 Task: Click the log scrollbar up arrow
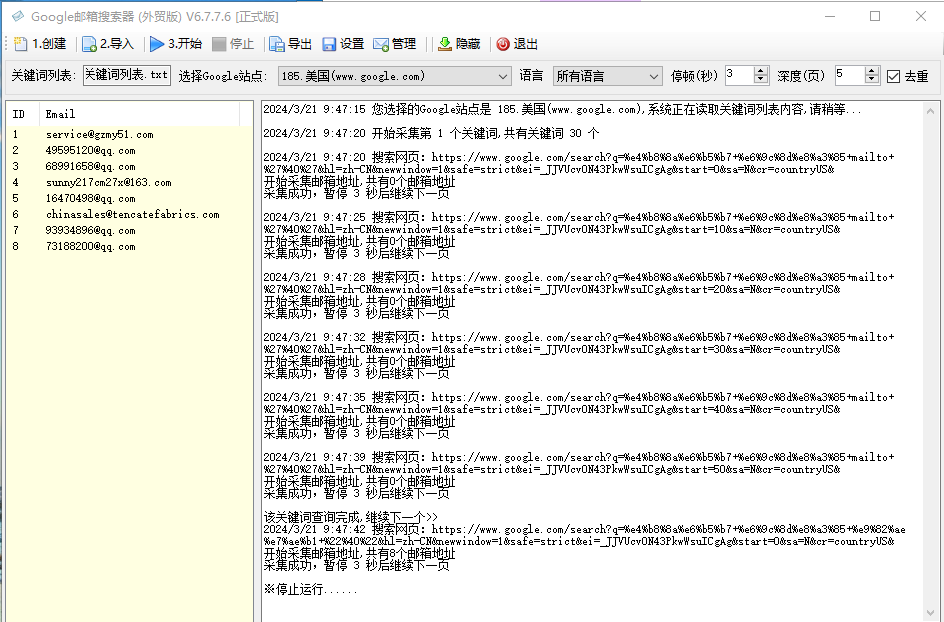point(930,111)
